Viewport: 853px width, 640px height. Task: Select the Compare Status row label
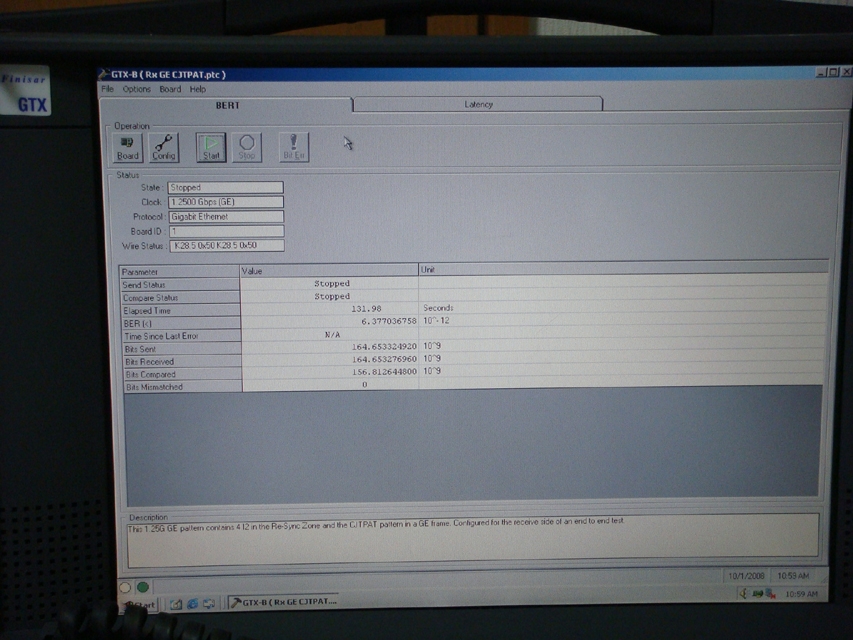click(181, 298)
